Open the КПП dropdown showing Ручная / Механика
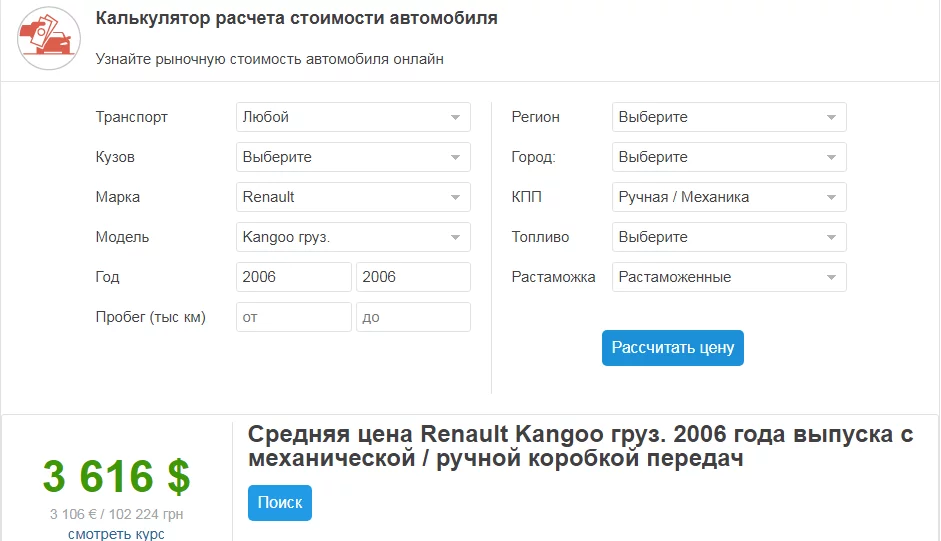The width and height of the screenshot is (941, 541). point(729,197)
